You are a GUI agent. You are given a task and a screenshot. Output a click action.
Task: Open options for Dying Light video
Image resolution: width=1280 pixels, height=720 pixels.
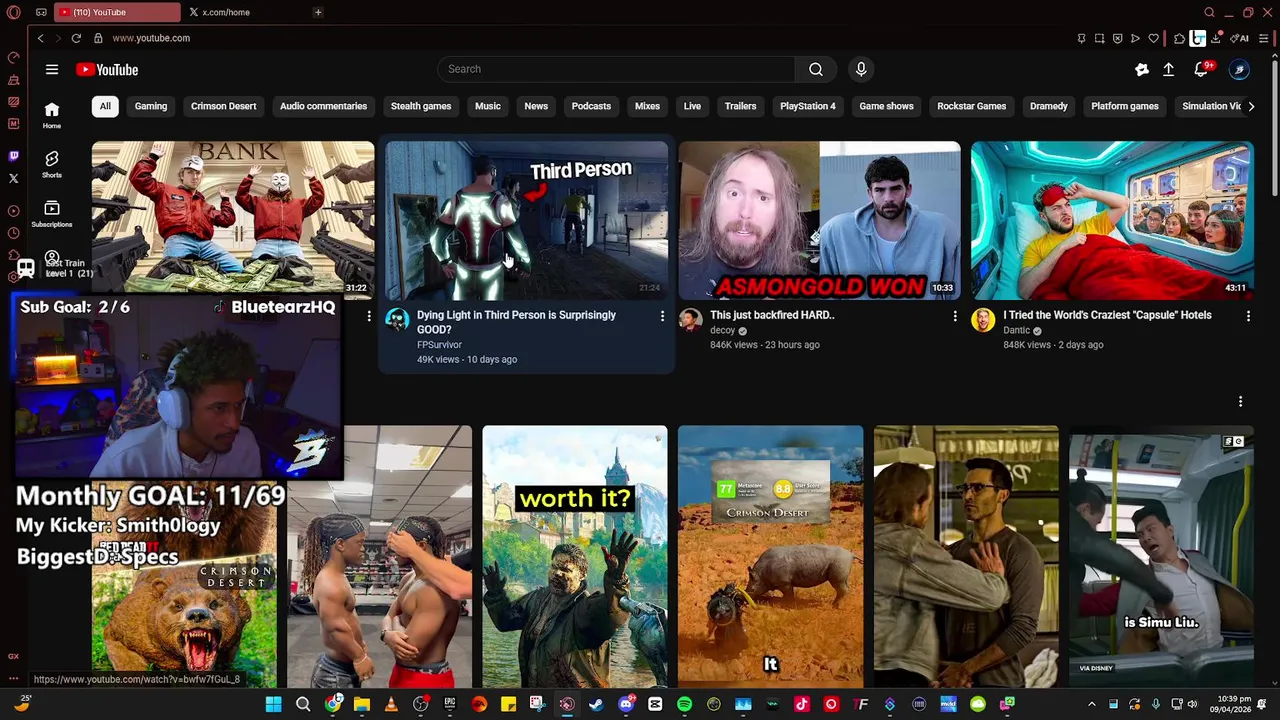[x=662, y=316]
